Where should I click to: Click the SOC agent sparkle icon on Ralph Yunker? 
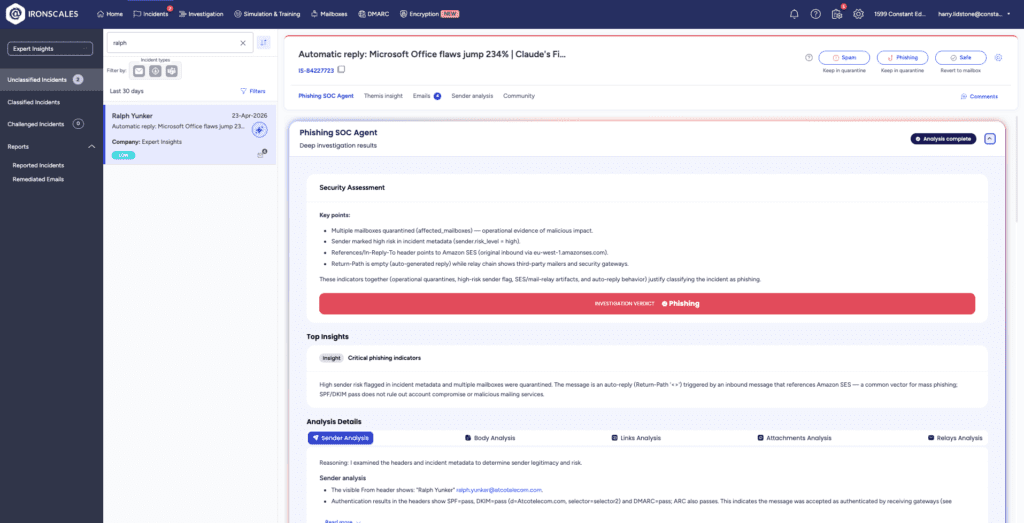coord(259,130)
